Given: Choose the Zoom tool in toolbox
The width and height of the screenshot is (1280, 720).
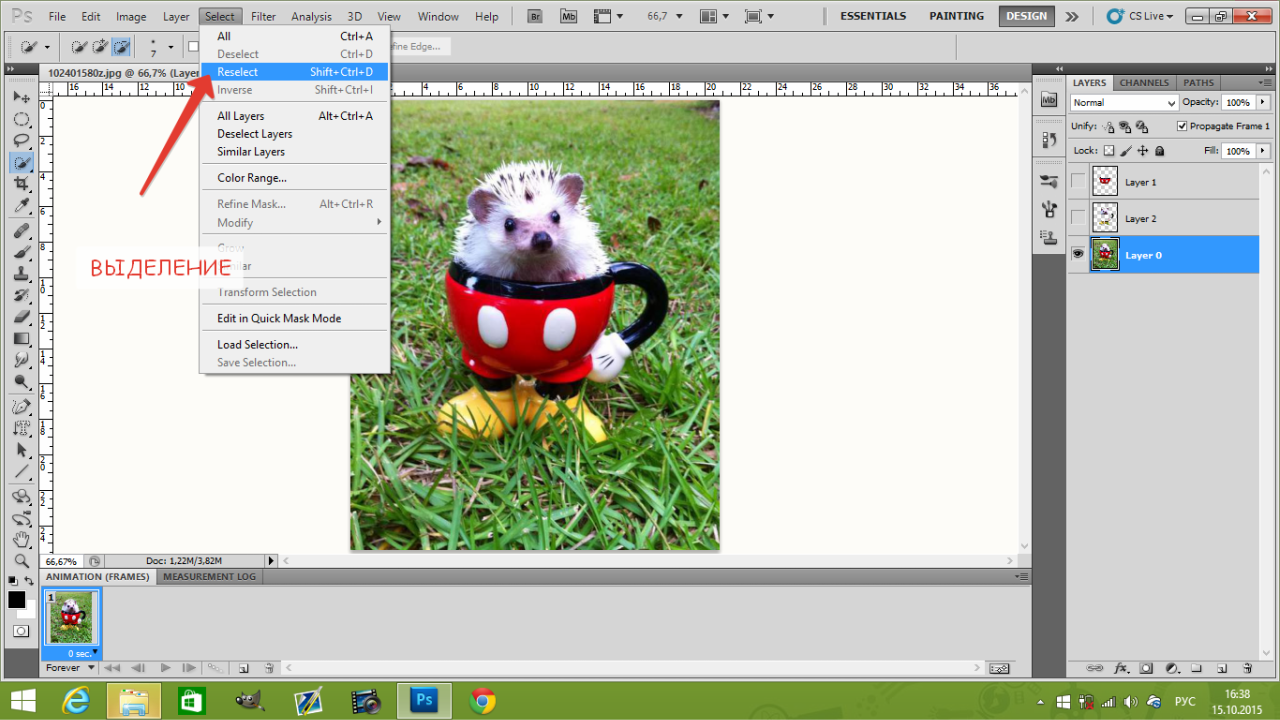Looking at the screenshot, I should click(x=21, y=560).
